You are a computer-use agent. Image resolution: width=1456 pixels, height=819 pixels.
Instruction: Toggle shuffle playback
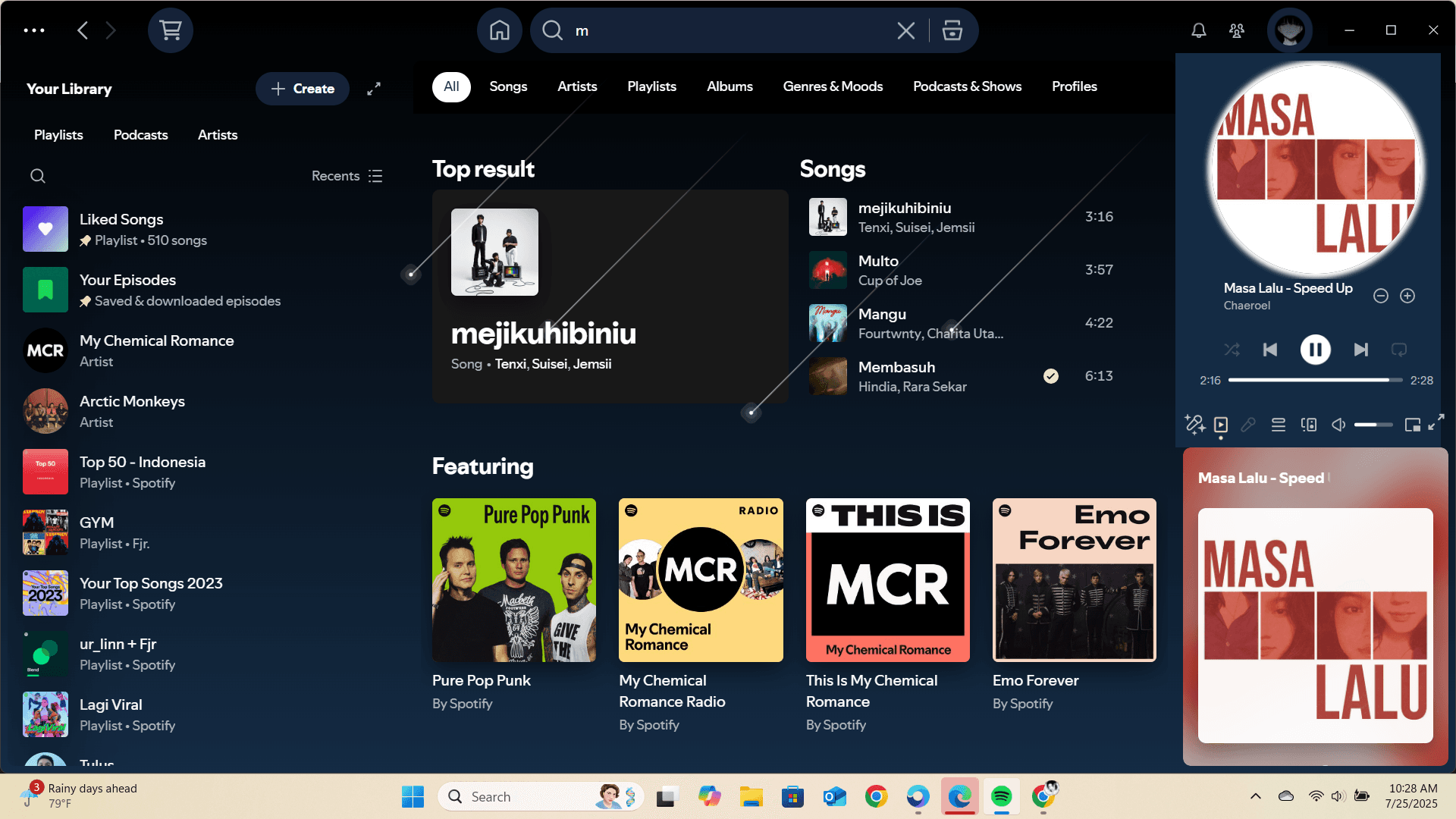[x=1232, y=350]
